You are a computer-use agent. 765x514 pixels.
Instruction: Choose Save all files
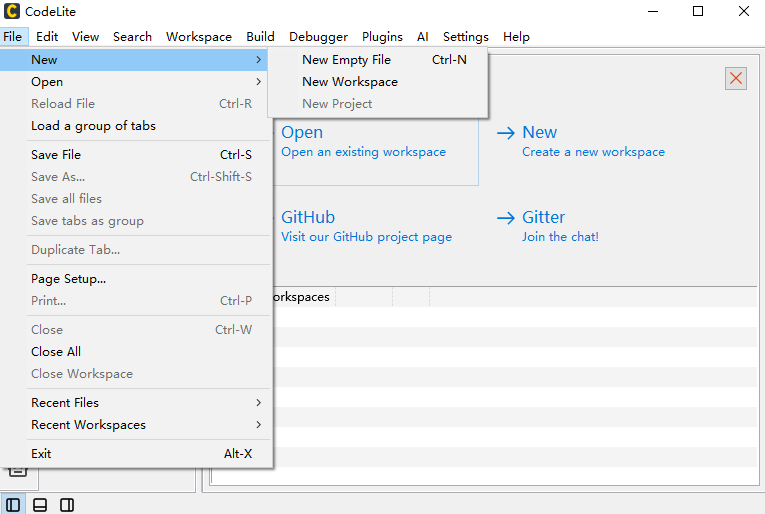point(134,198)
